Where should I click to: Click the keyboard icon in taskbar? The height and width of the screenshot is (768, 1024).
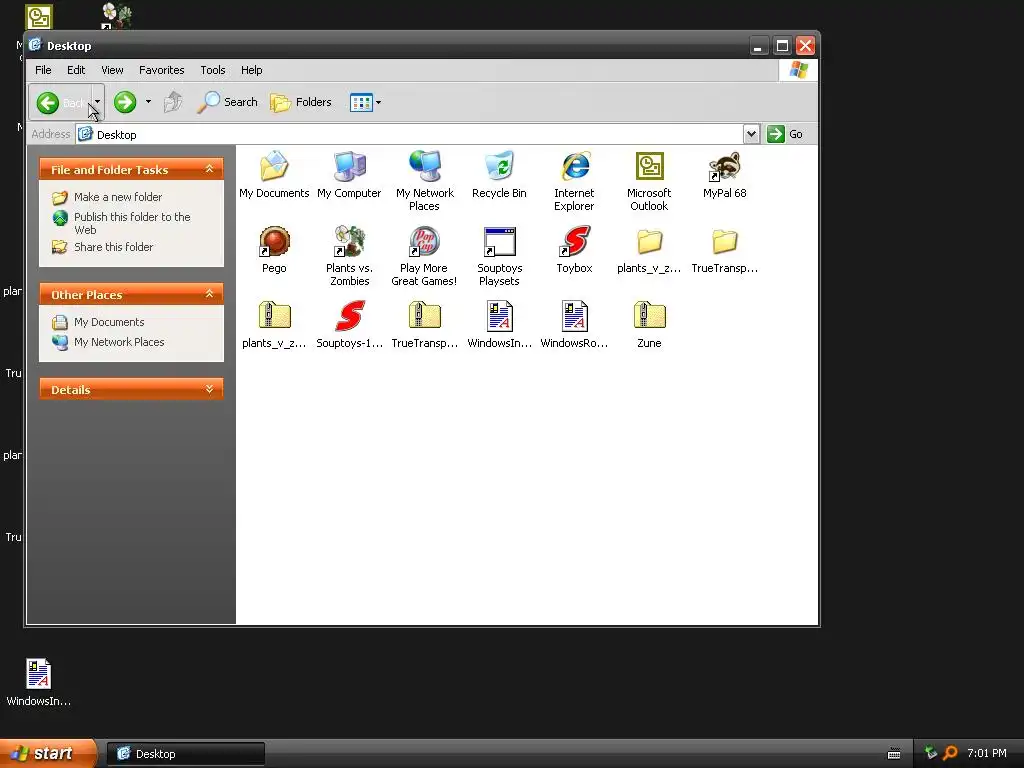click(894, 754)
